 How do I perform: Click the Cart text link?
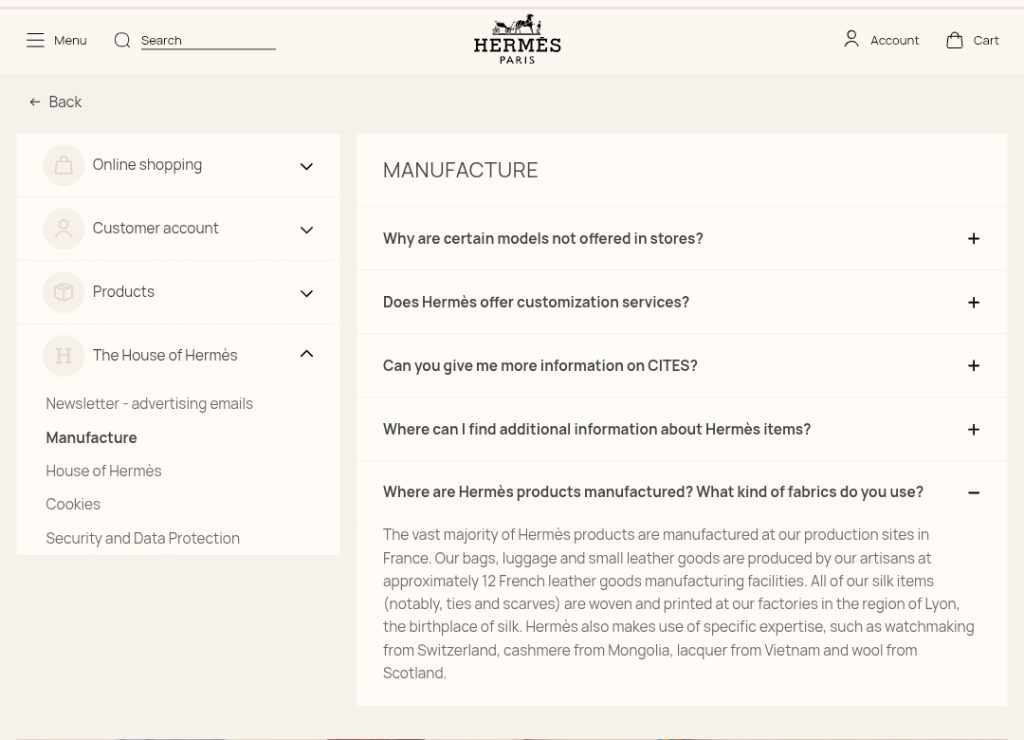click(986, 40)
